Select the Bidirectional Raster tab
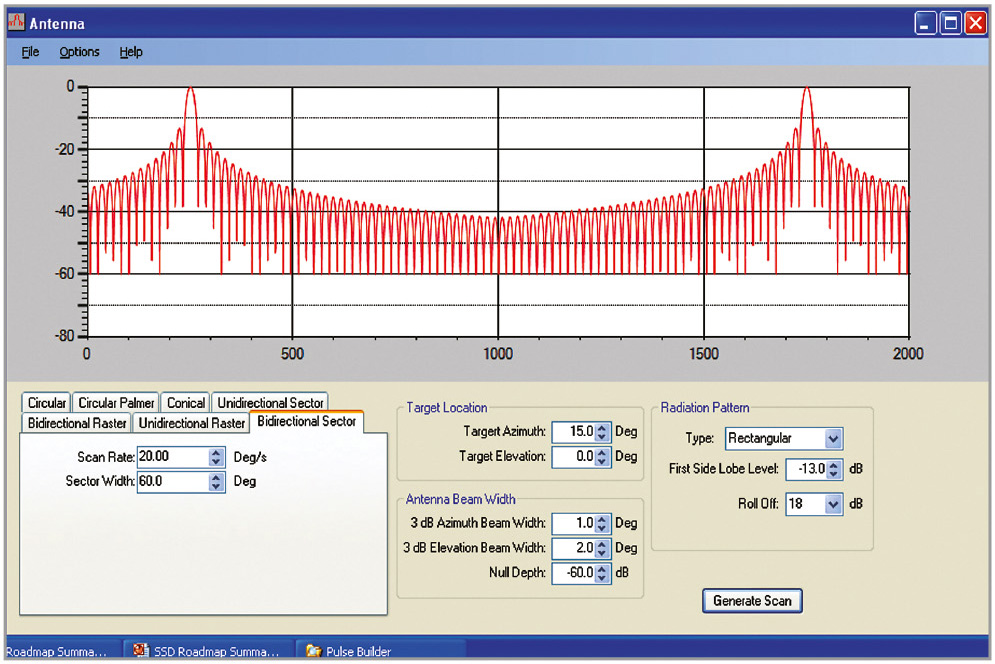This screenshot has width=995, height=664. (77, 423)
